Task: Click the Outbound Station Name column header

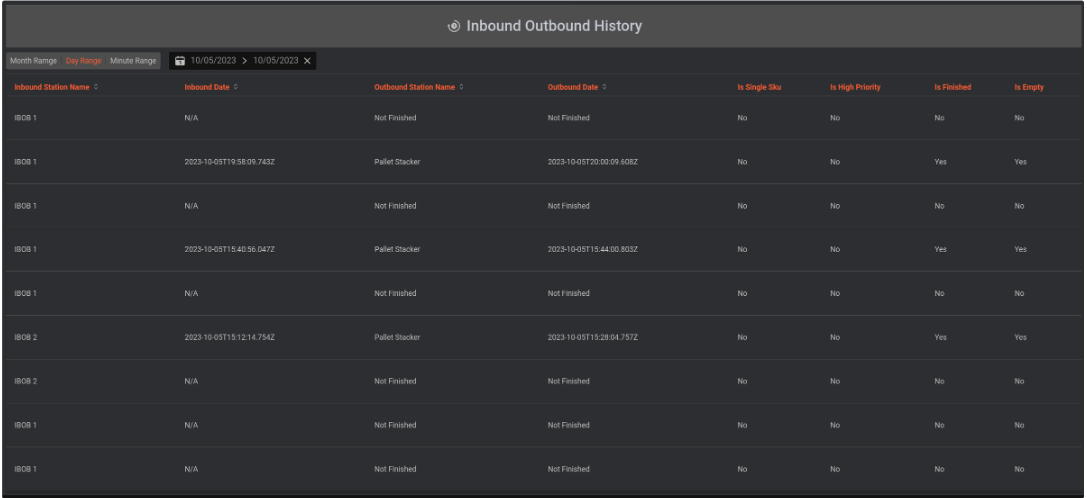Action: click(x=415, y=87)
